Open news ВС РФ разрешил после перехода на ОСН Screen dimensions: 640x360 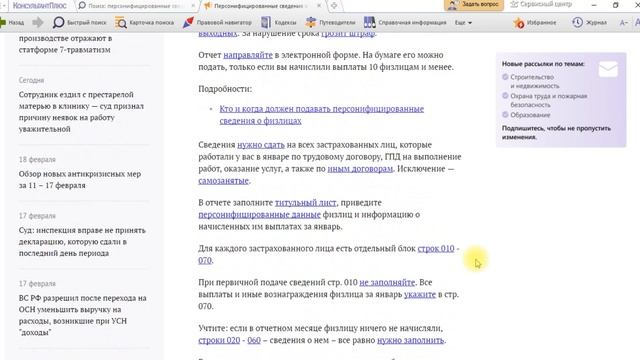click(82, 315)
